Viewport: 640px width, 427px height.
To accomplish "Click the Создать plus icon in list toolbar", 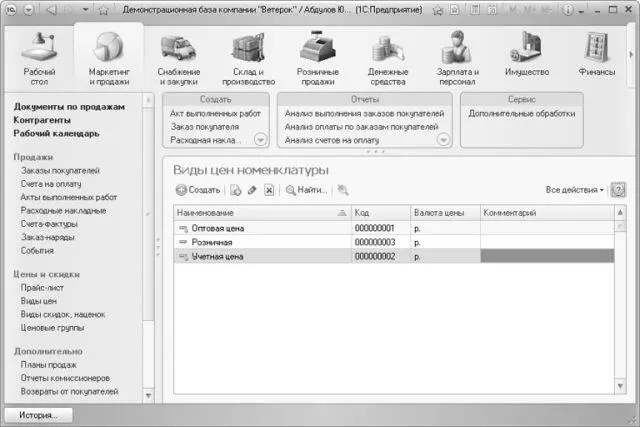I will (x=181, y=190).
